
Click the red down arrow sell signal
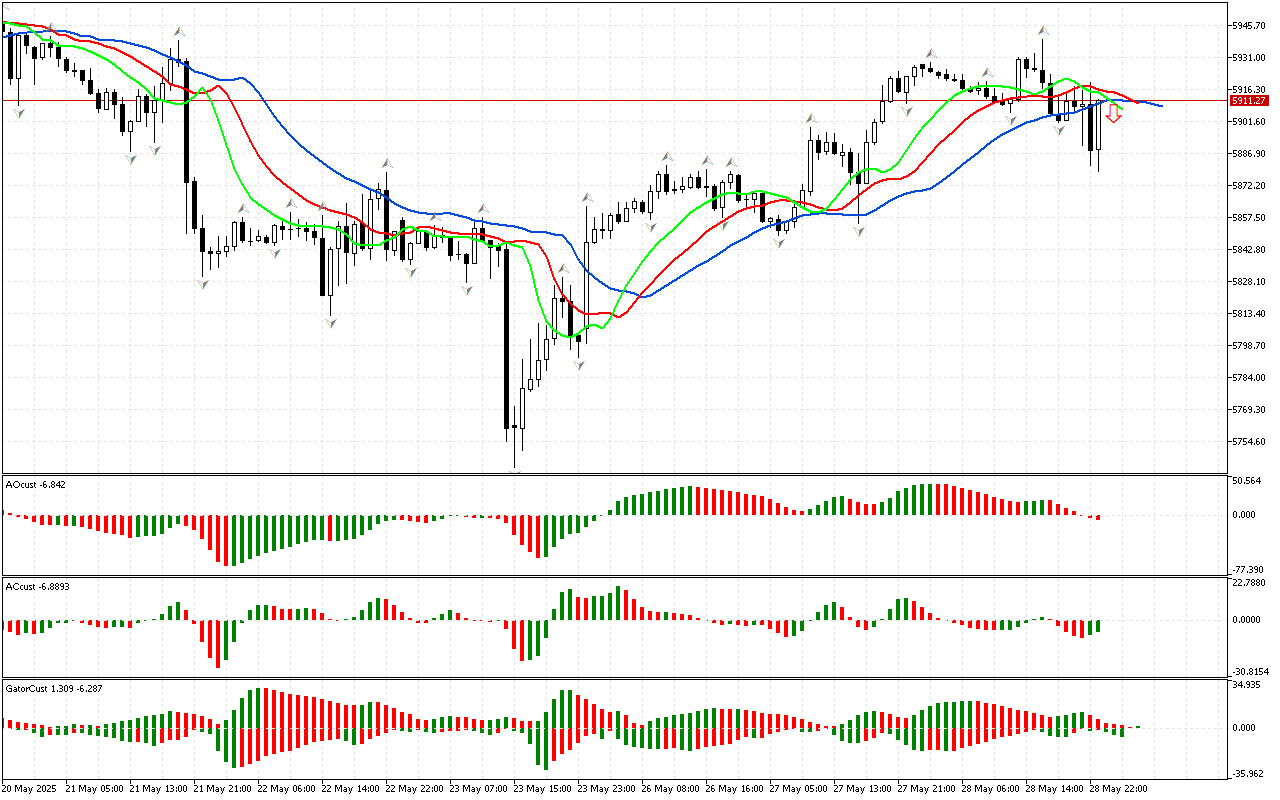point(1113,114)
